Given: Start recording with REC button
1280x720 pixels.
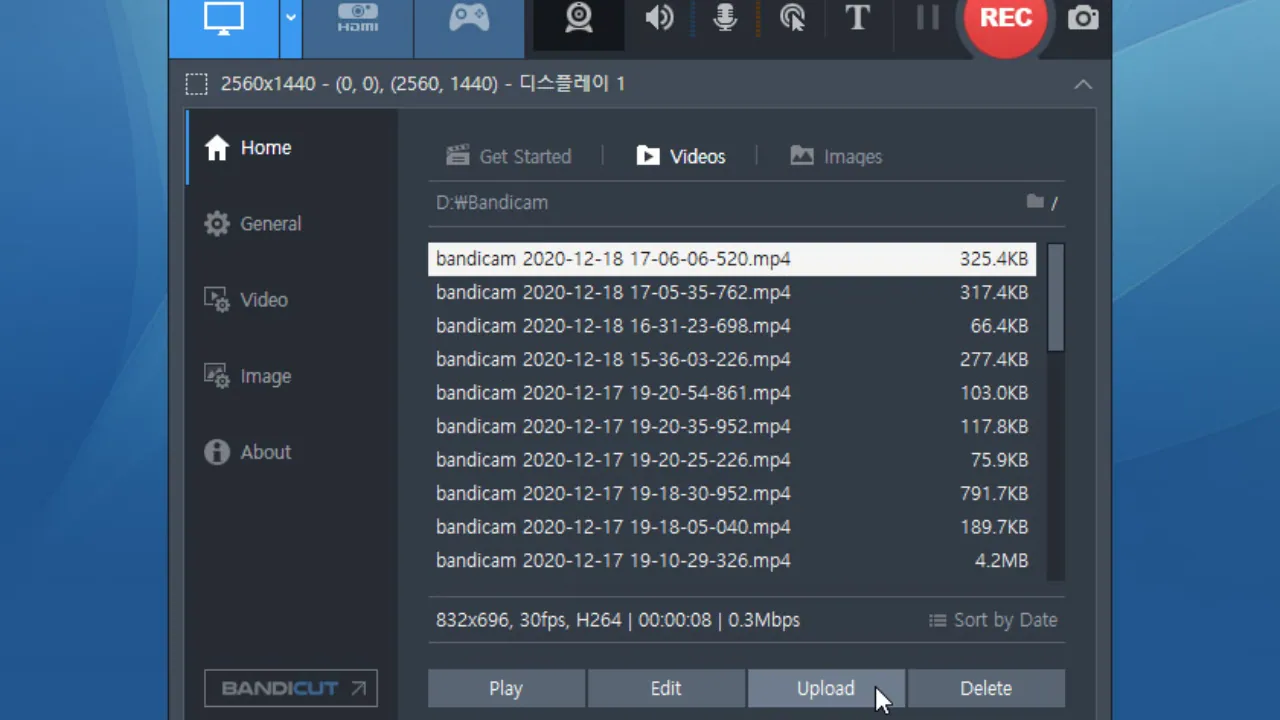Looking at the screenshot, I should [1005, 19].
